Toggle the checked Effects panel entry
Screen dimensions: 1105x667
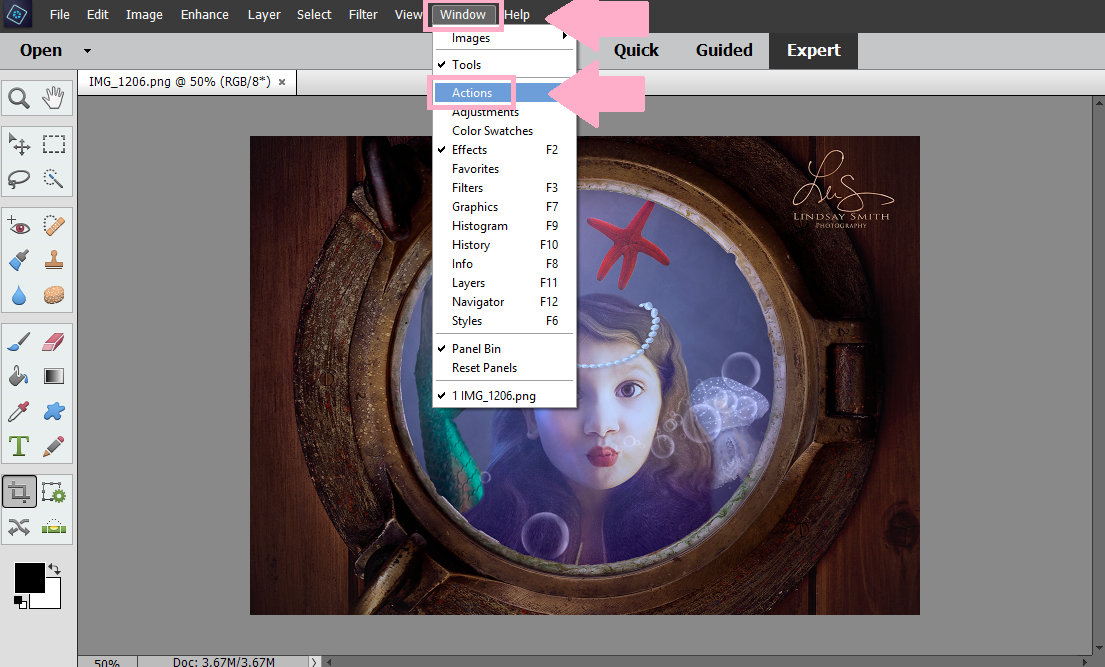(505, 150)
